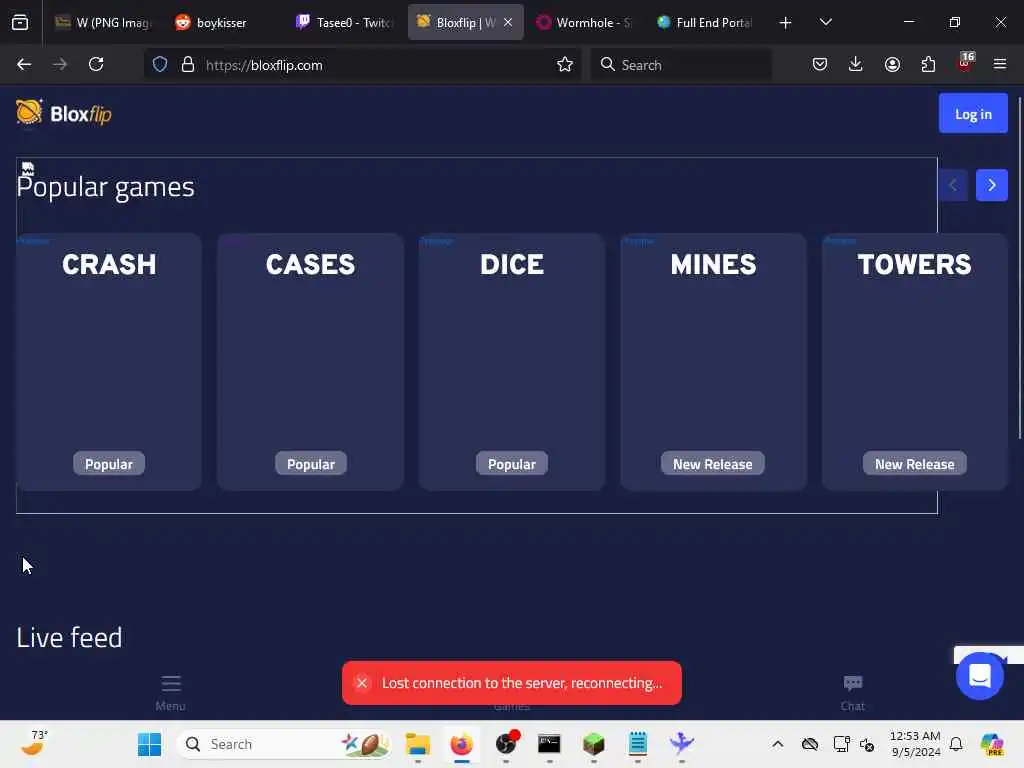Open the MINES game card
This screenshot has width=1024, height=768.
coord(713,362)
